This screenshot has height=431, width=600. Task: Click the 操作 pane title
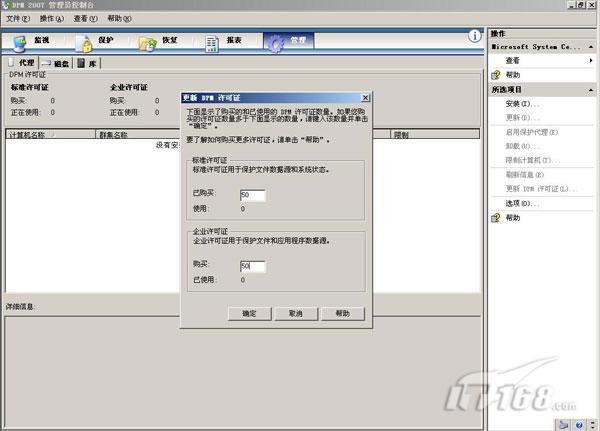498,34
